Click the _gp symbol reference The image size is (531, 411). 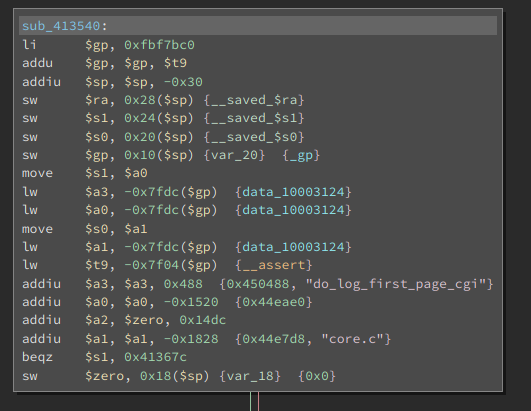[301, 155]
